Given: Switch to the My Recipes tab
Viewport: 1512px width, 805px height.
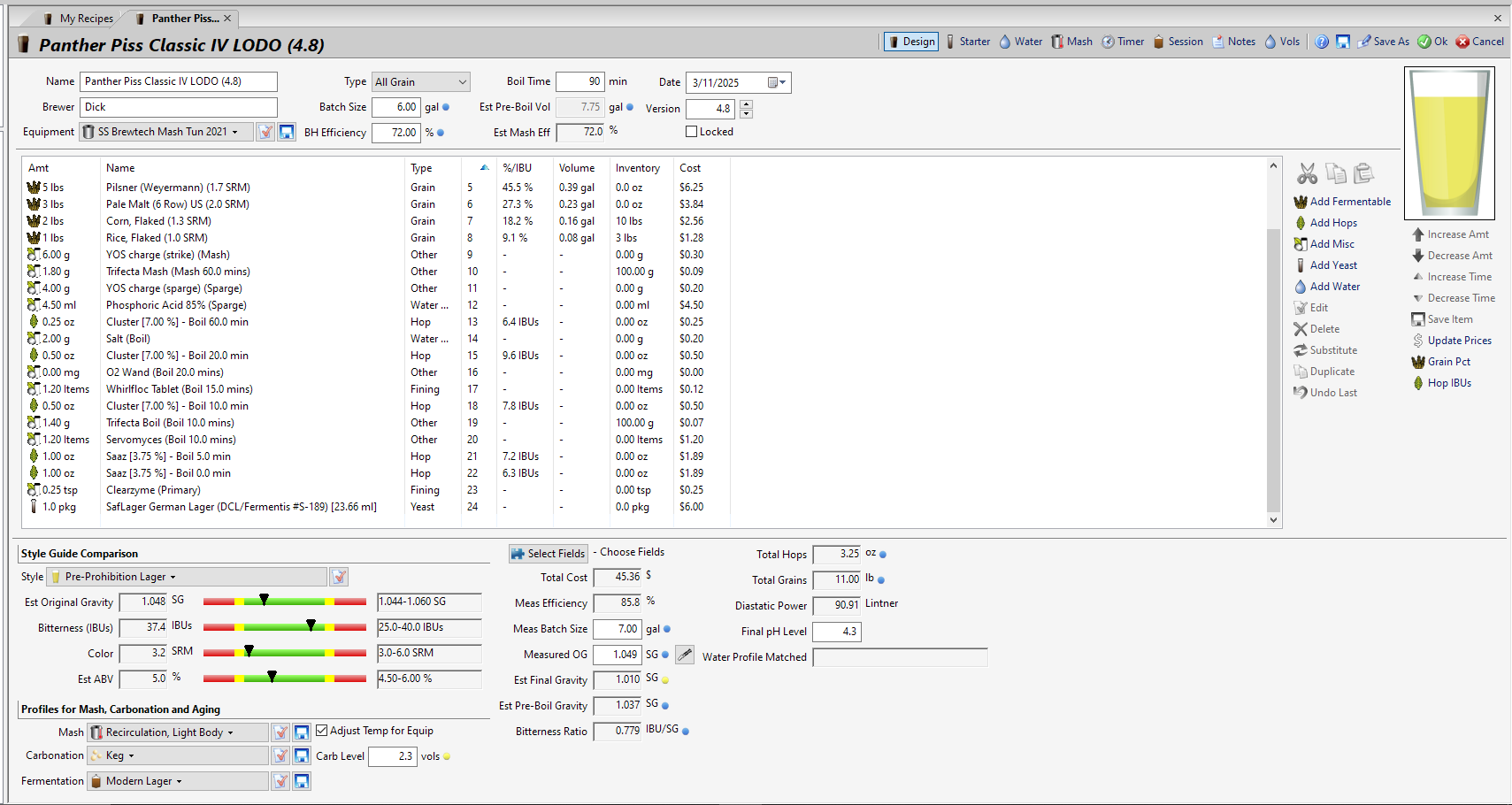Looking at the screenshot, I should (80, 19).
